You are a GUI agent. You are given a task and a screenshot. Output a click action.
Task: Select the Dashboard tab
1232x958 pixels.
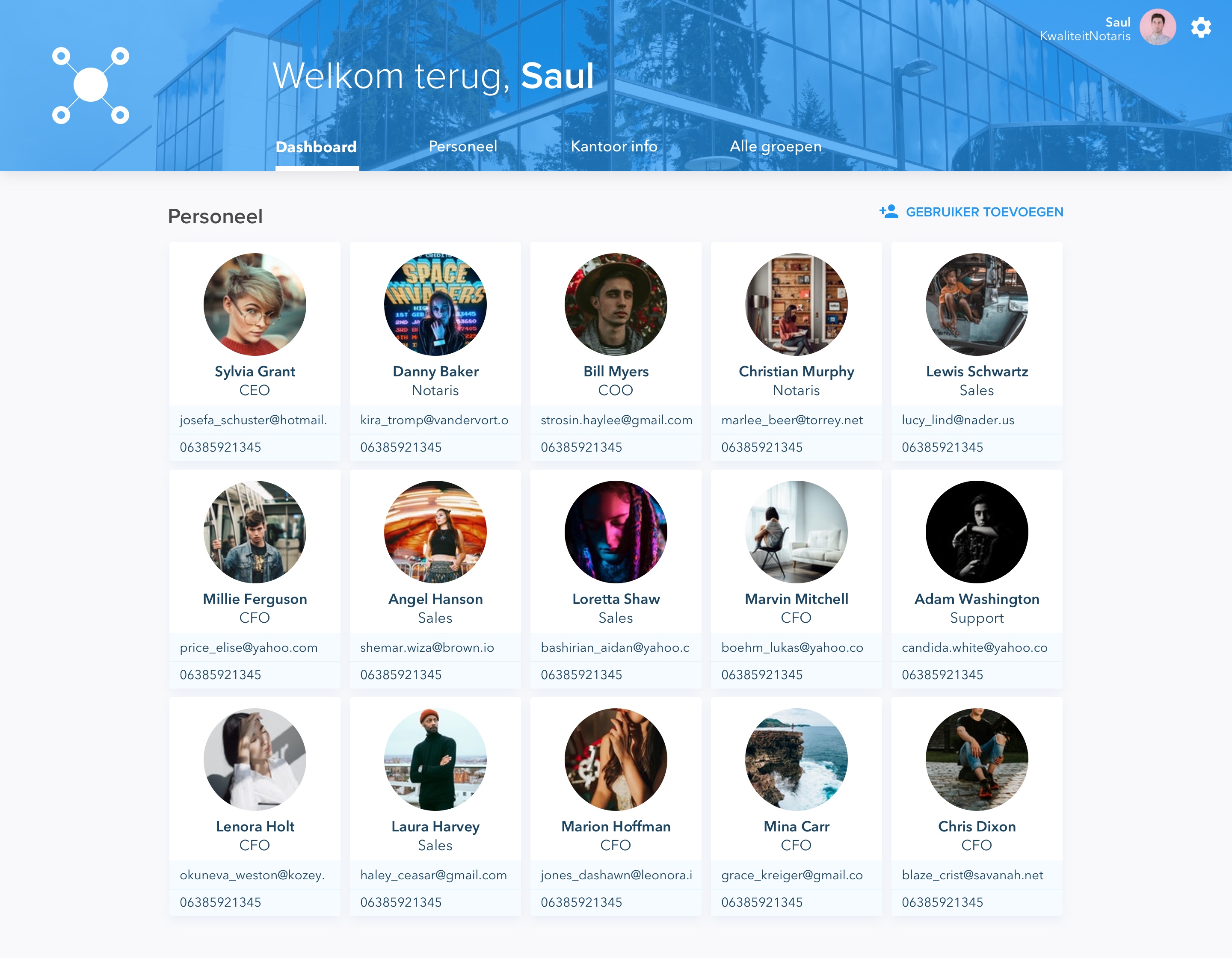(316, 147)
